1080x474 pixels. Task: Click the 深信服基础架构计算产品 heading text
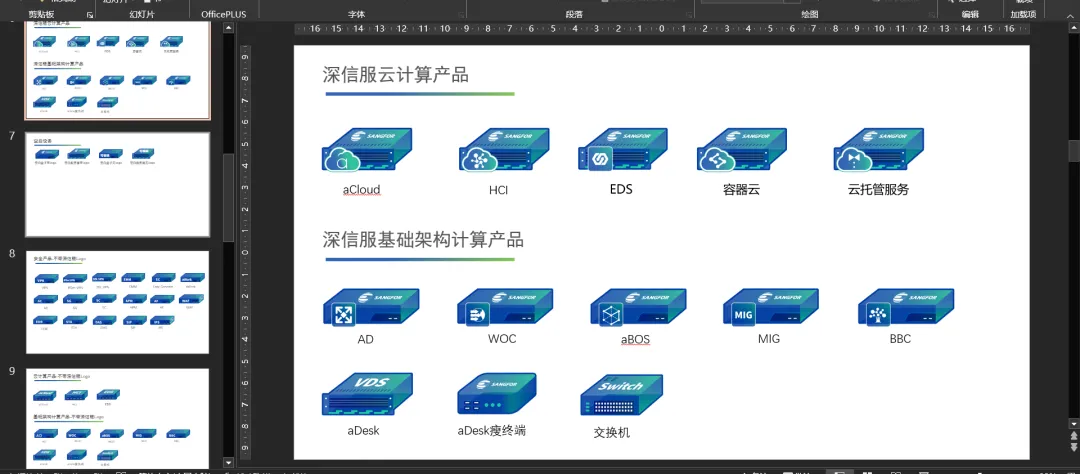coord(423,240)
